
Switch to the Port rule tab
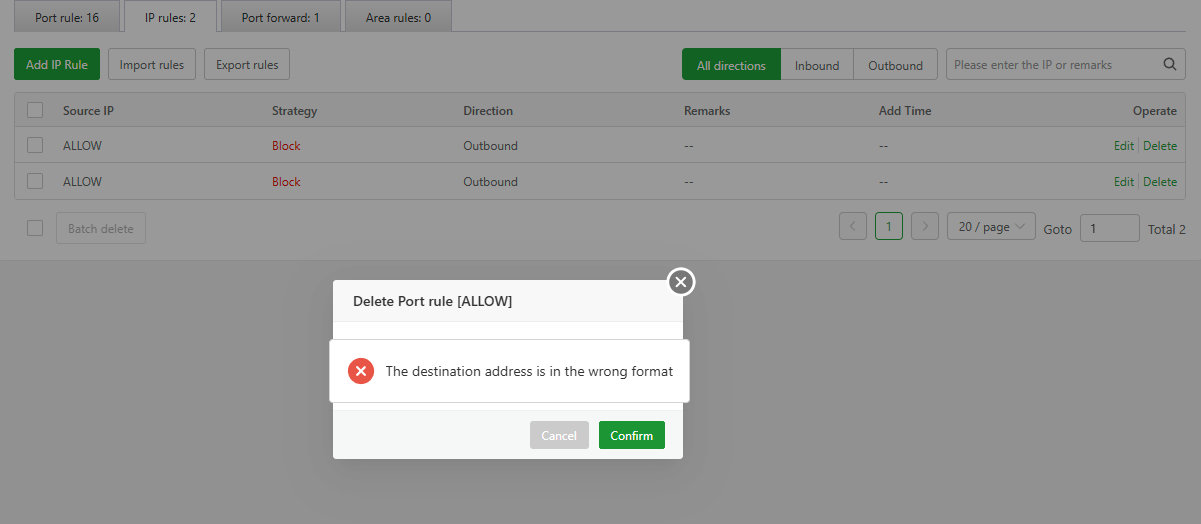point(67,17)
